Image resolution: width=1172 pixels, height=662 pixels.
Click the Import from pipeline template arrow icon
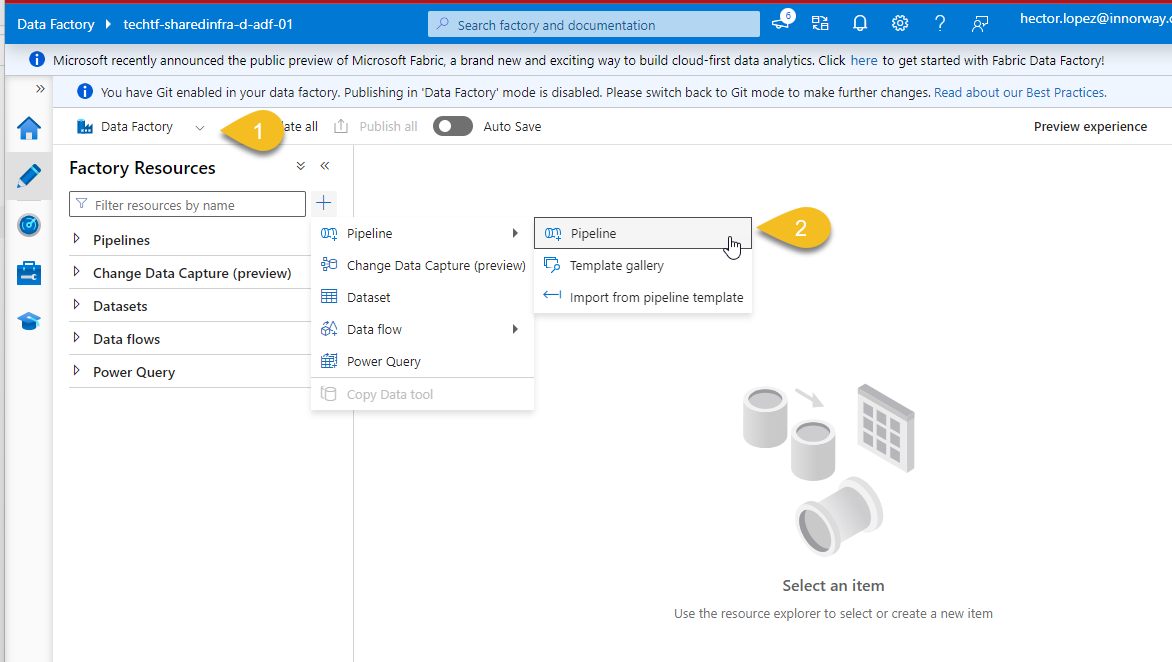[x=552, y=295]
